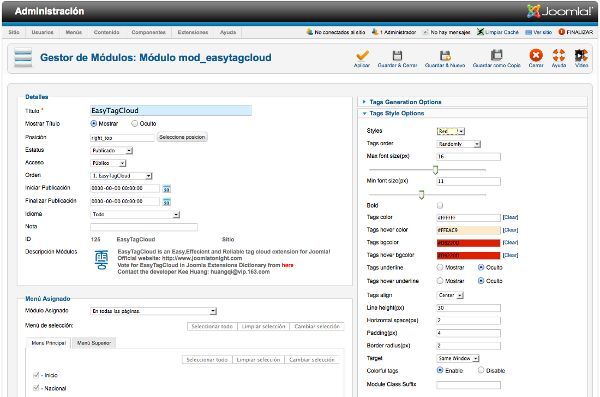Select Mostrar for Mostrar Título
The height and width of the screenshot is (397, 600).
[94, 124]
